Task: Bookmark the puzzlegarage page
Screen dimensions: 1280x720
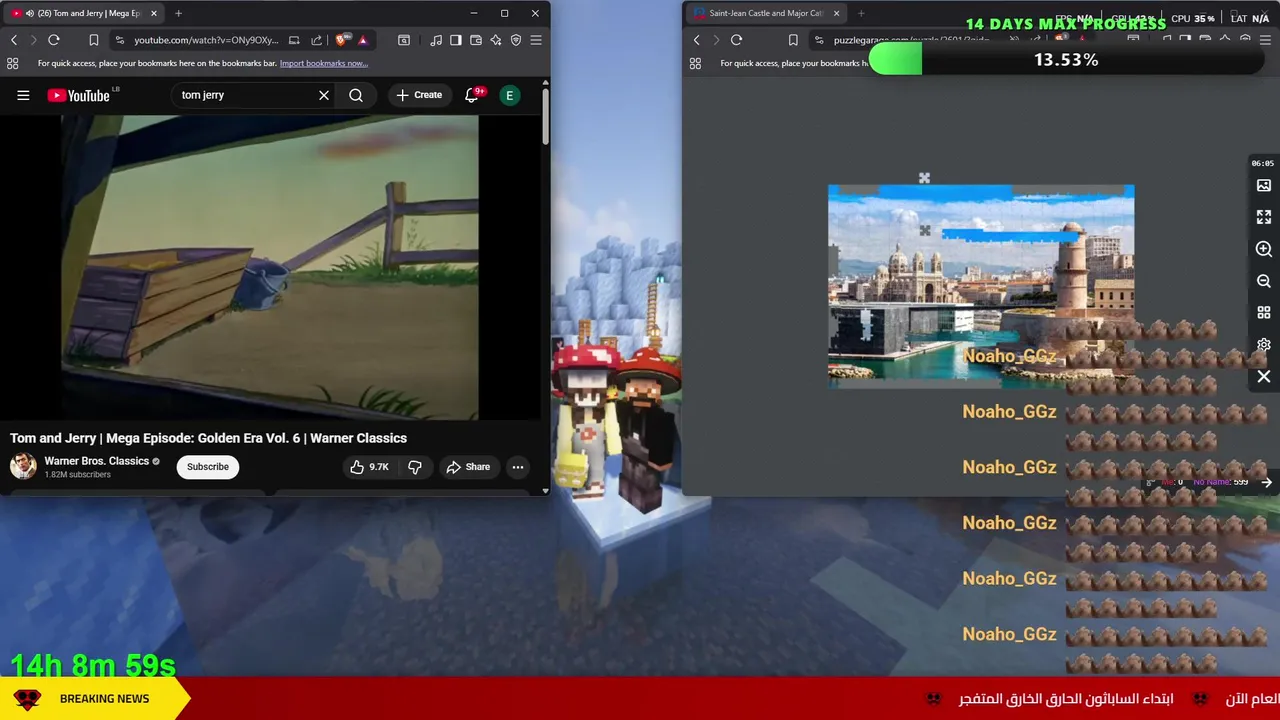Action: click(793, 40)
